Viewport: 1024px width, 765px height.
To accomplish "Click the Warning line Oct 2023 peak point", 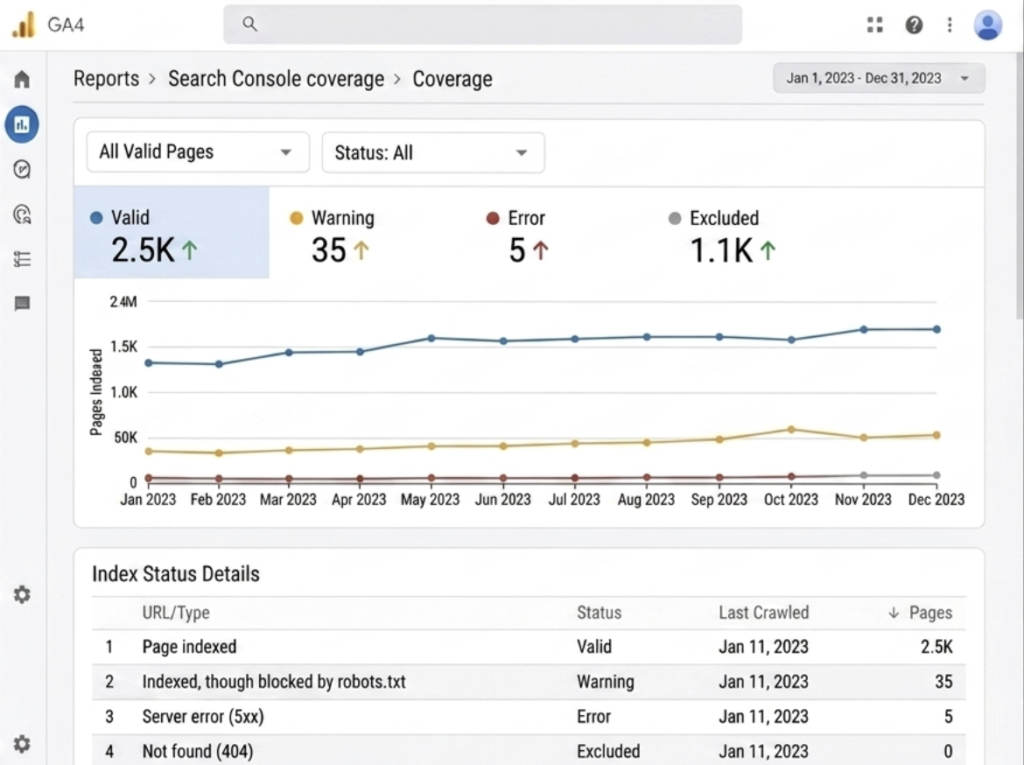I will click(792, 430).
